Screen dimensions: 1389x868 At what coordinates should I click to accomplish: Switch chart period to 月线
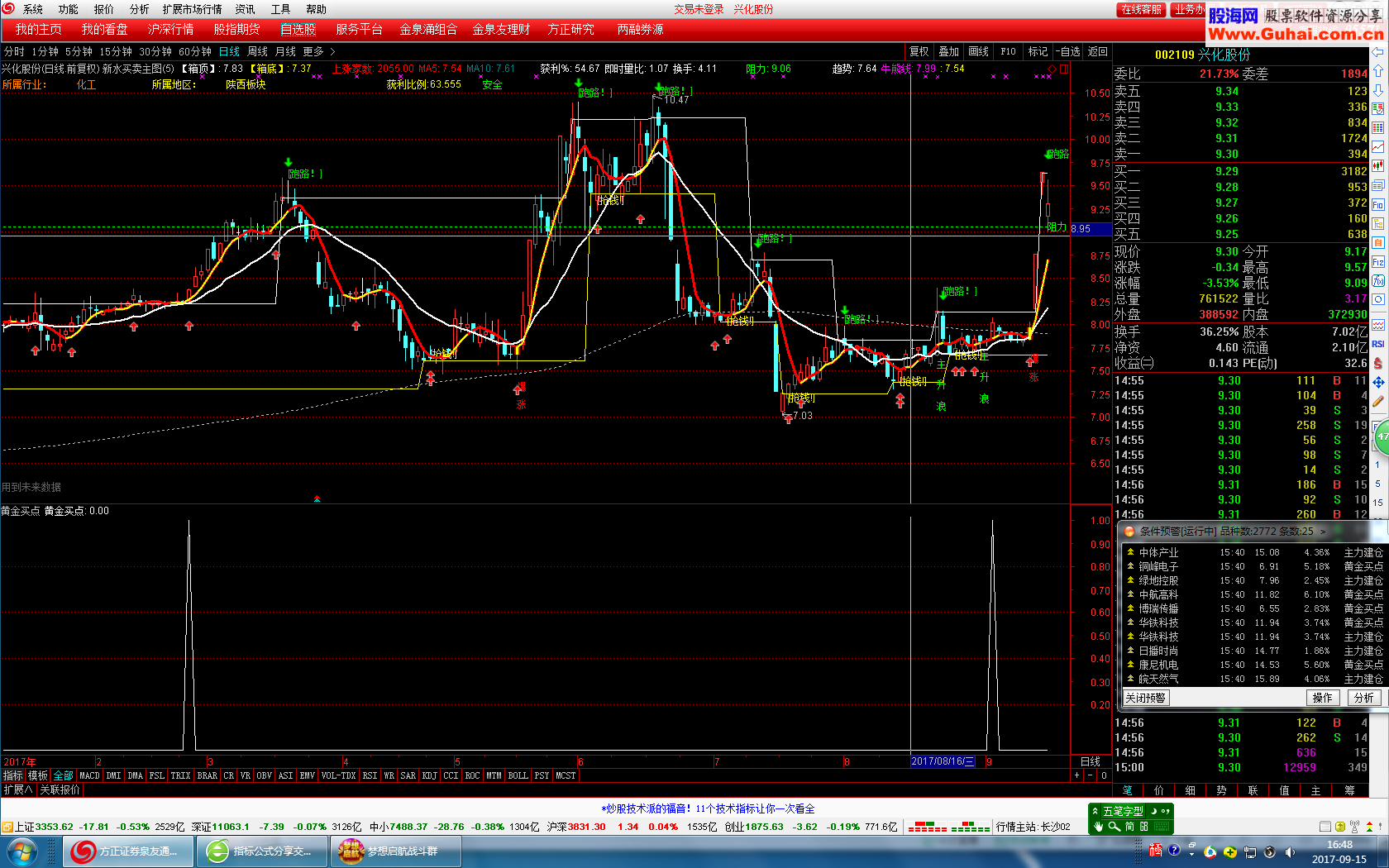(285, 51)
